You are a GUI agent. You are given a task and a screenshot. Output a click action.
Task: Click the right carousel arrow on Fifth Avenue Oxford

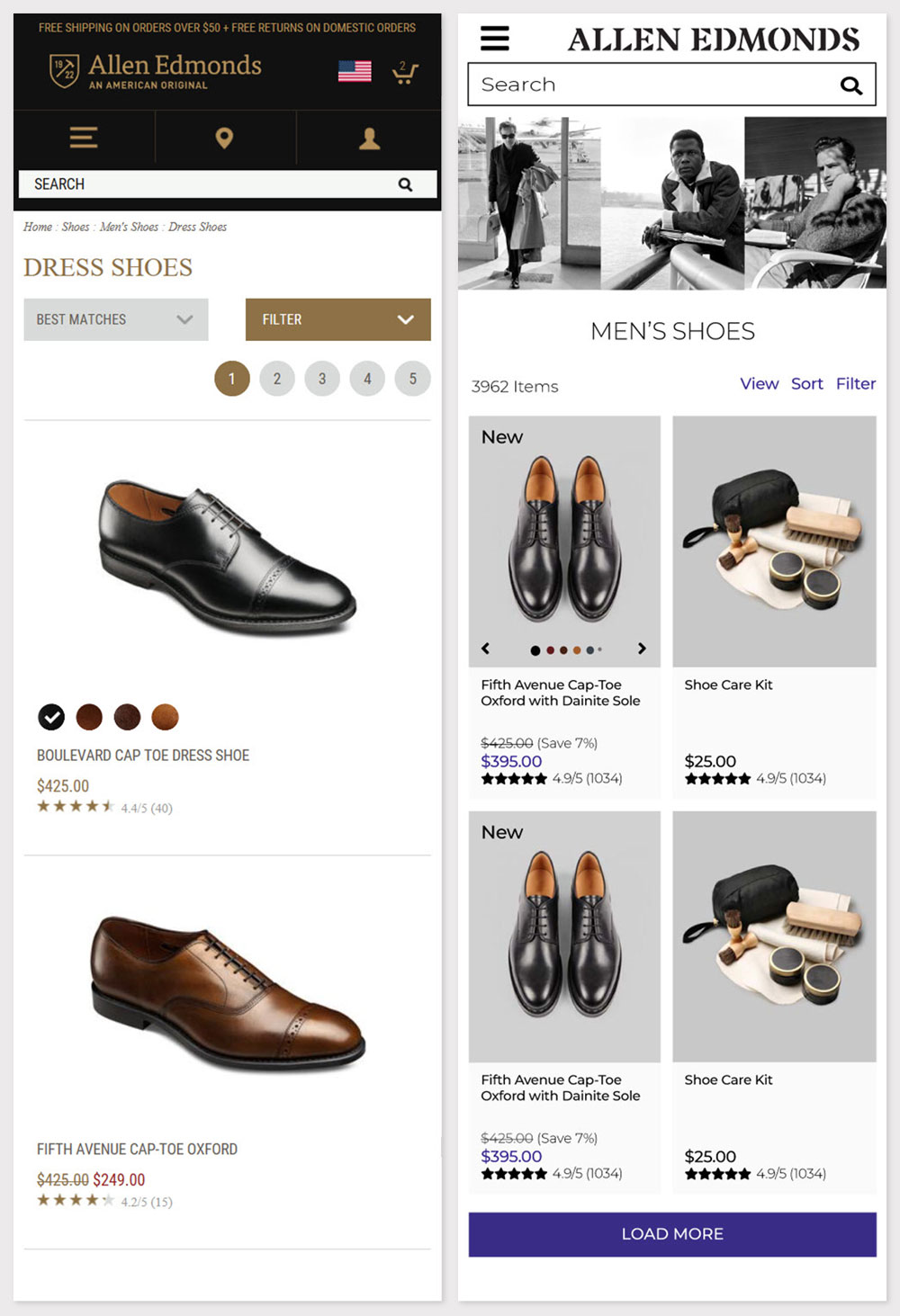(642, 649)
